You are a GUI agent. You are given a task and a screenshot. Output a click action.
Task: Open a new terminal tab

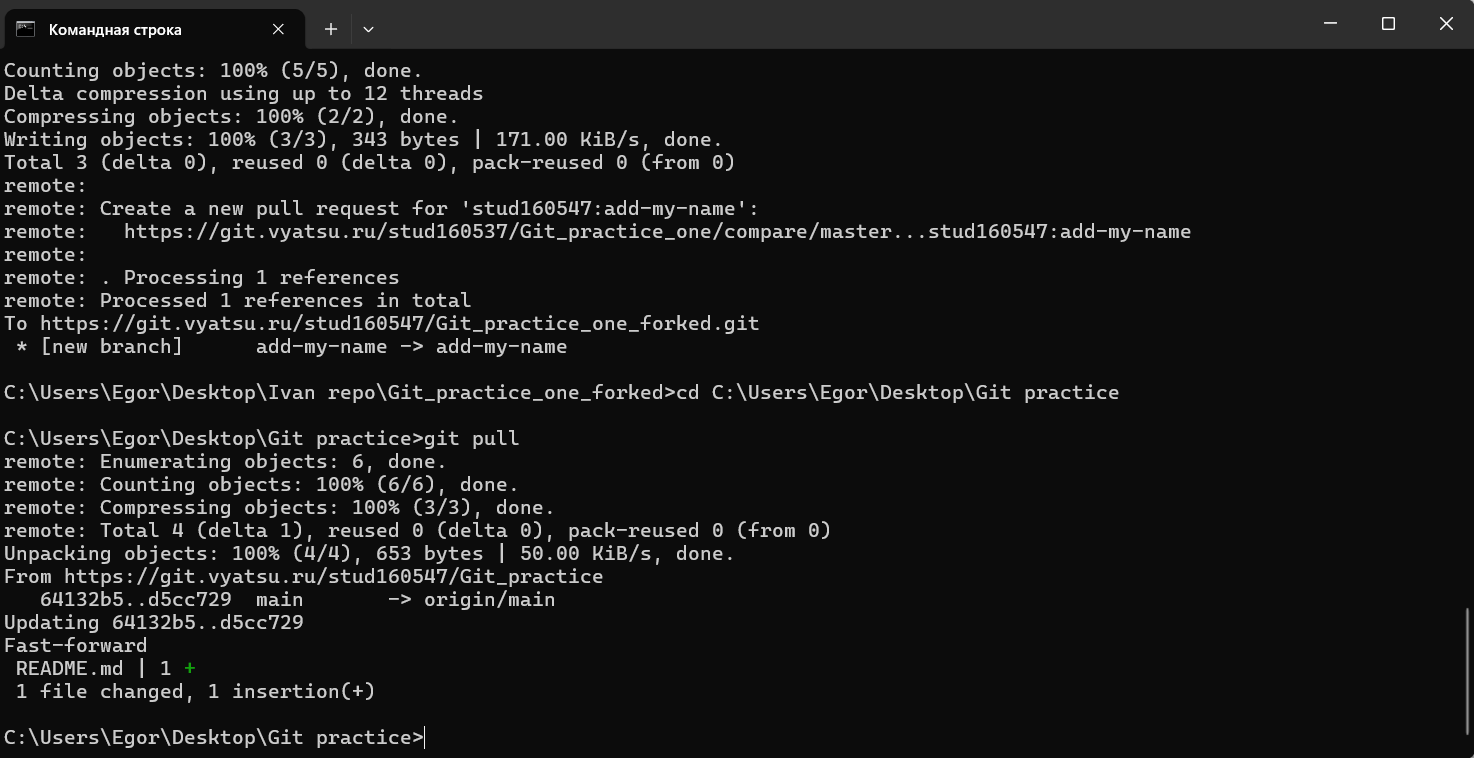[331, 29]
